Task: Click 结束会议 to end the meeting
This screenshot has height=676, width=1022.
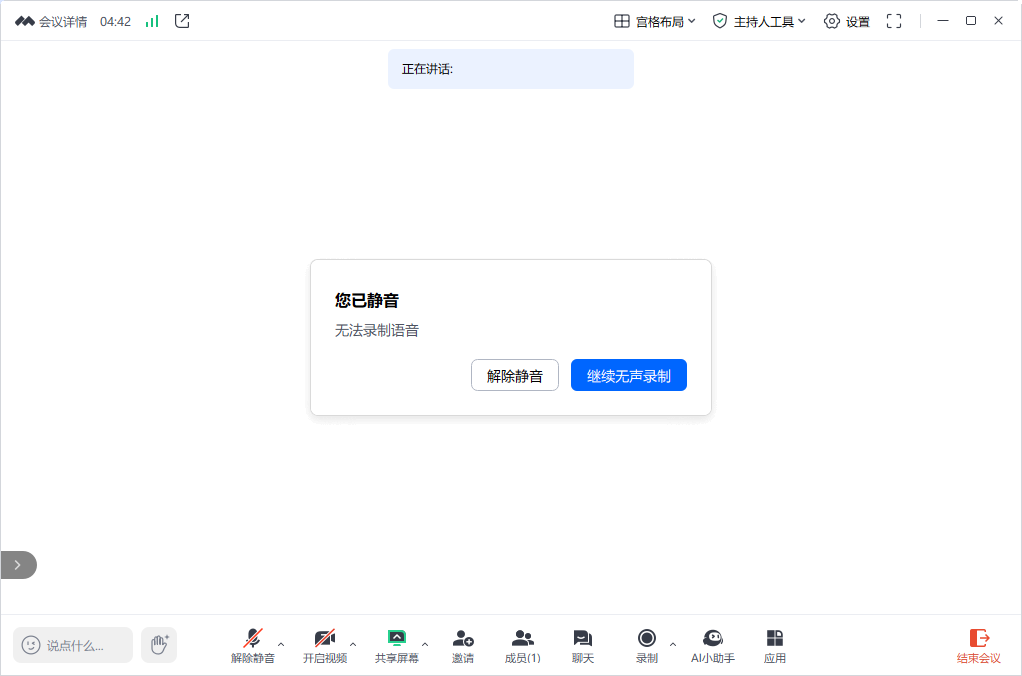Action: coord(978,646)
